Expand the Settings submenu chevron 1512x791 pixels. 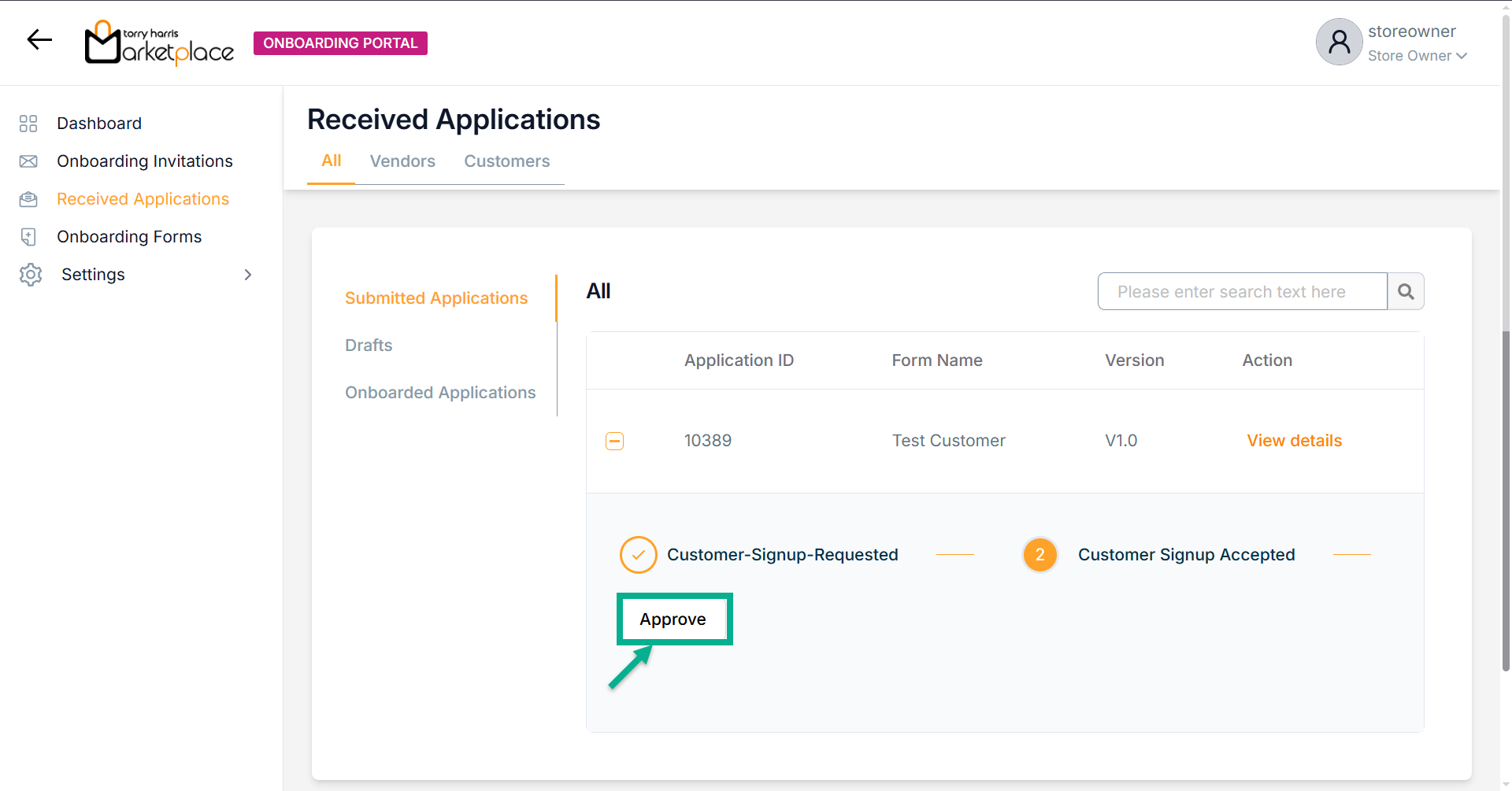point(248,275)
